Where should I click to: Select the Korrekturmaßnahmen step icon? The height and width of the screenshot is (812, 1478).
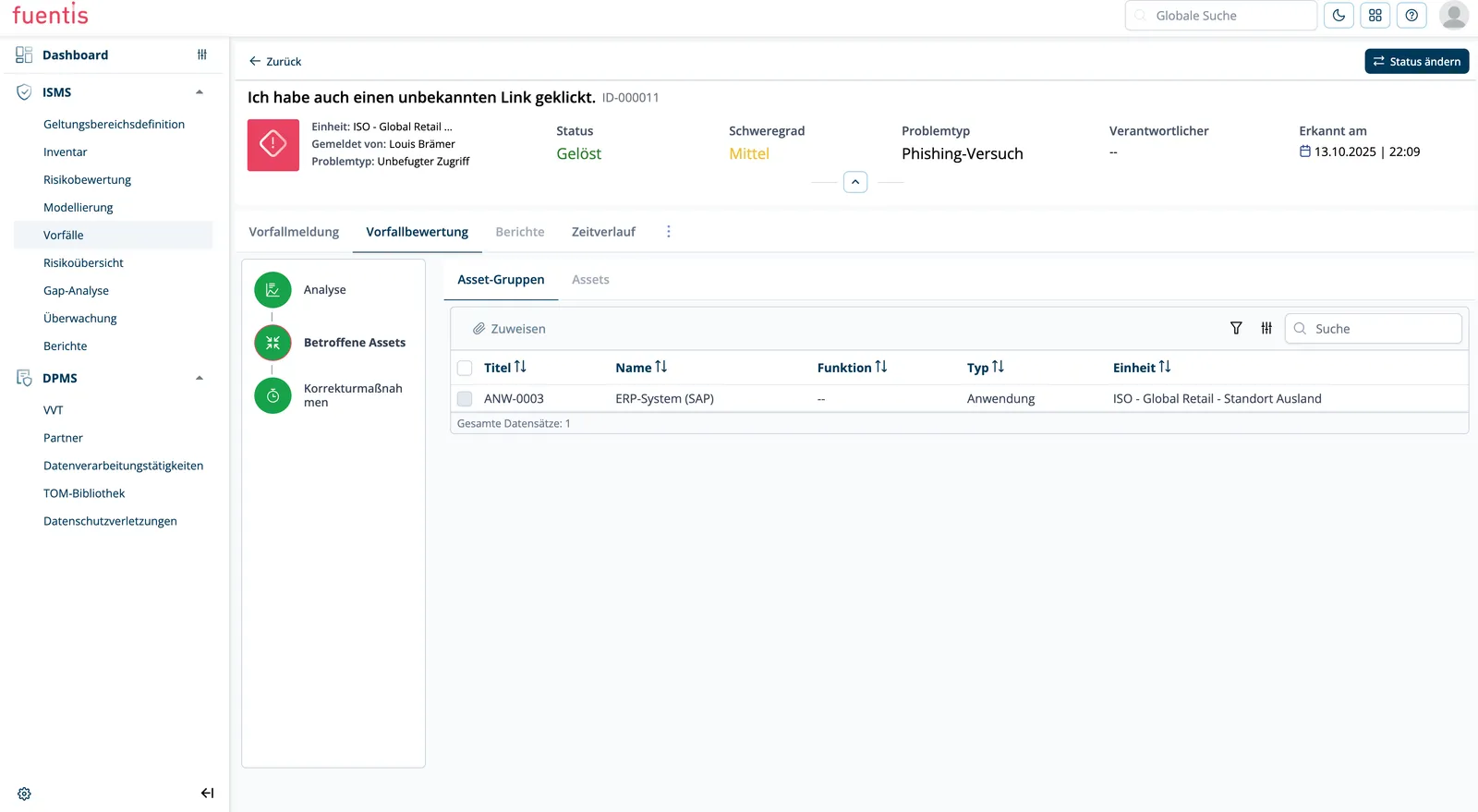273,395
